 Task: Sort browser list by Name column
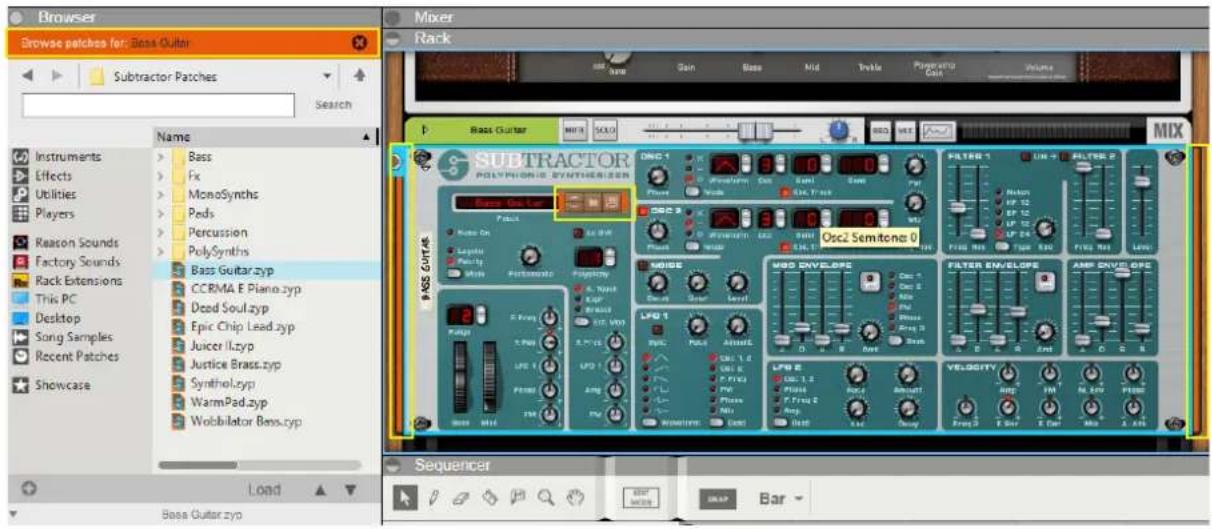(x=265, y=137)
